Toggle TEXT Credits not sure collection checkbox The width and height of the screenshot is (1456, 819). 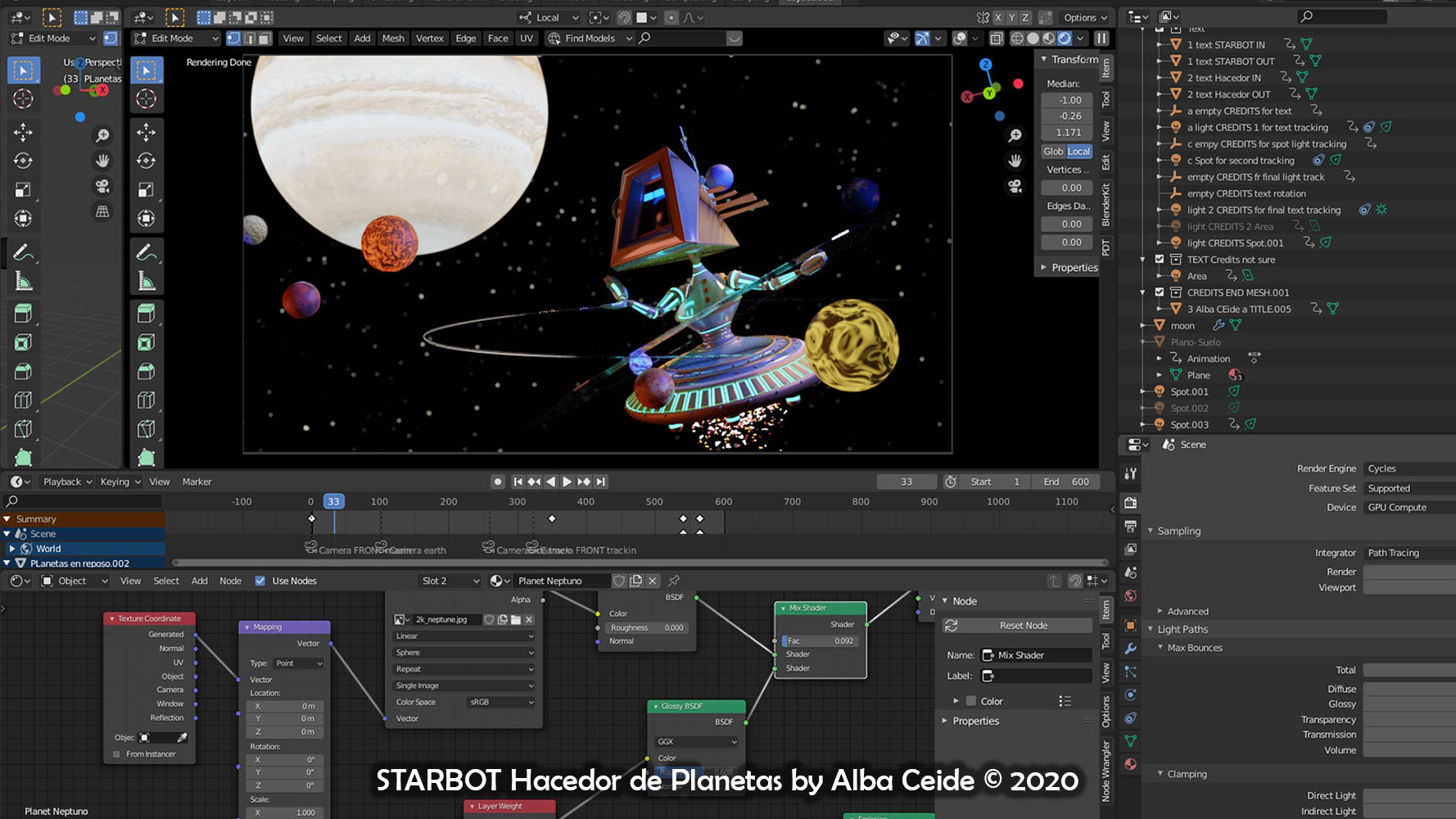pyautogui.click(x=1160, y=259)
